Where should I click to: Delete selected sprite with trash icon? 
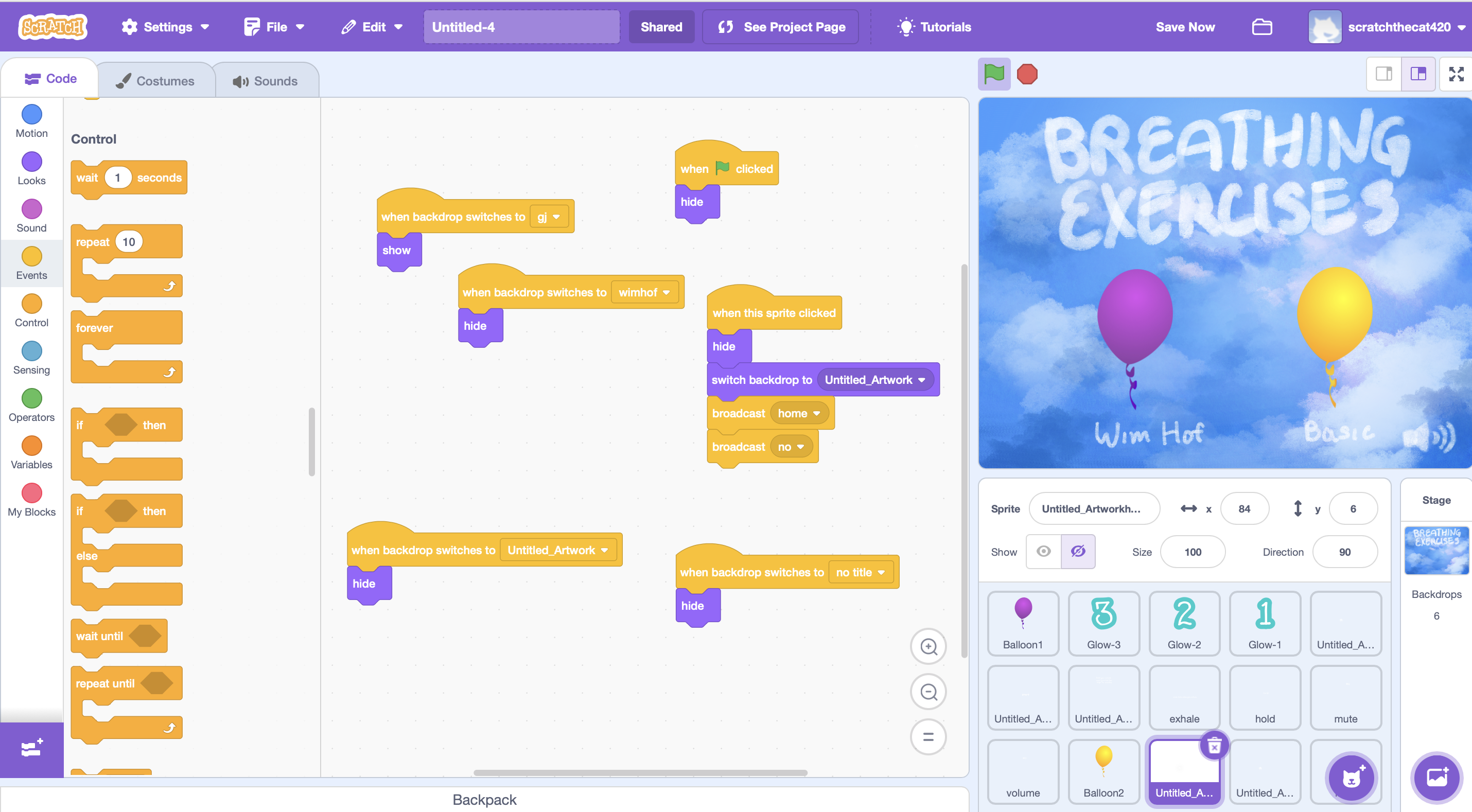1214,745
